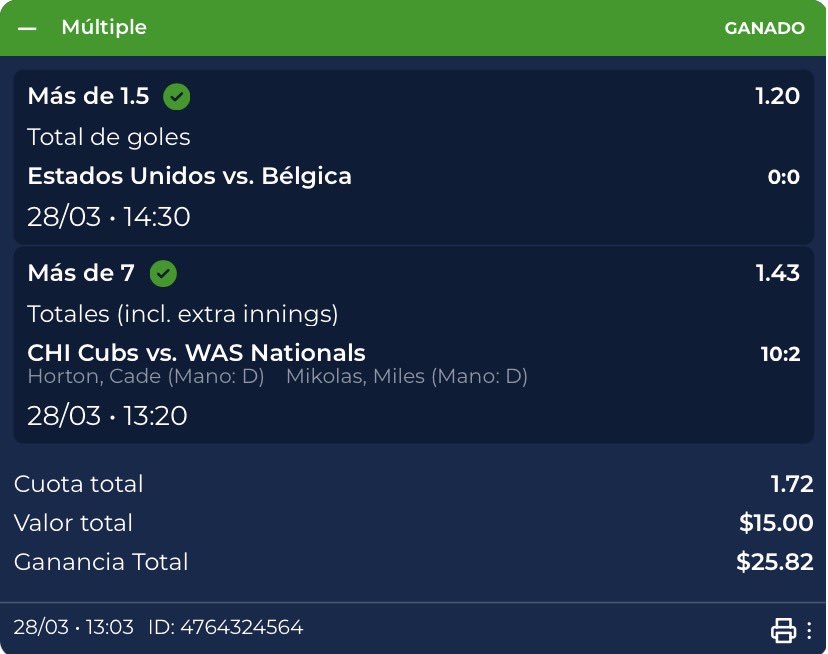Image resolution: width=828 pixels, height=654 pixels.
Task: Select the Totales (incl. extra innings) market
Action: tap(183, 314)
